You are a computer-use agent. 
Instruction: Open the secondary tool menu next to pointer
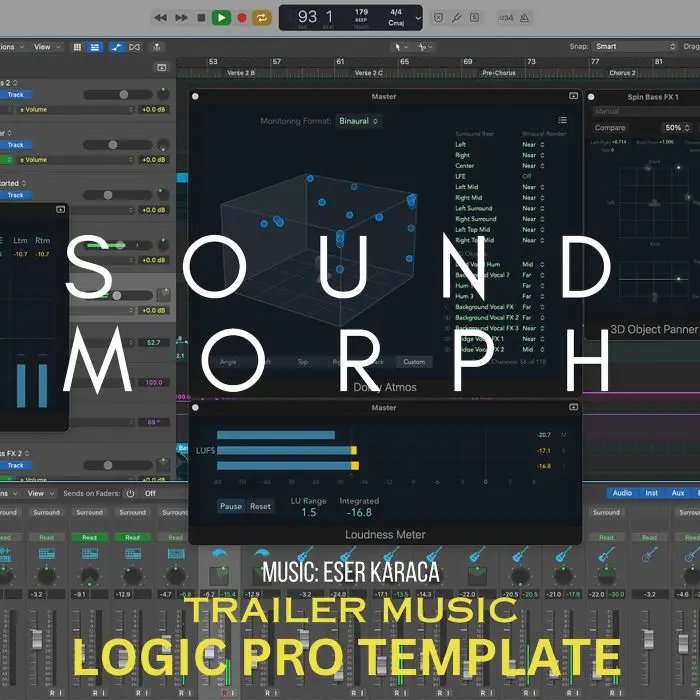coord(425,46)
